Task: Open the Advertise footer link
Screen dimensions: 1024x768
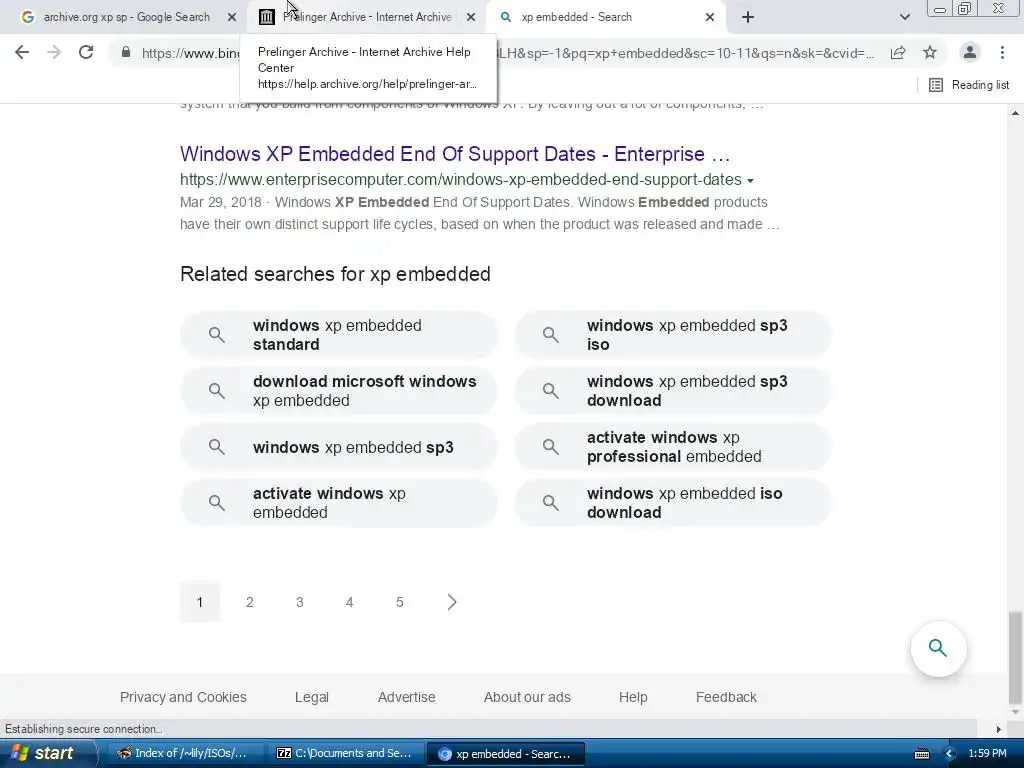Action: [406, 697]
